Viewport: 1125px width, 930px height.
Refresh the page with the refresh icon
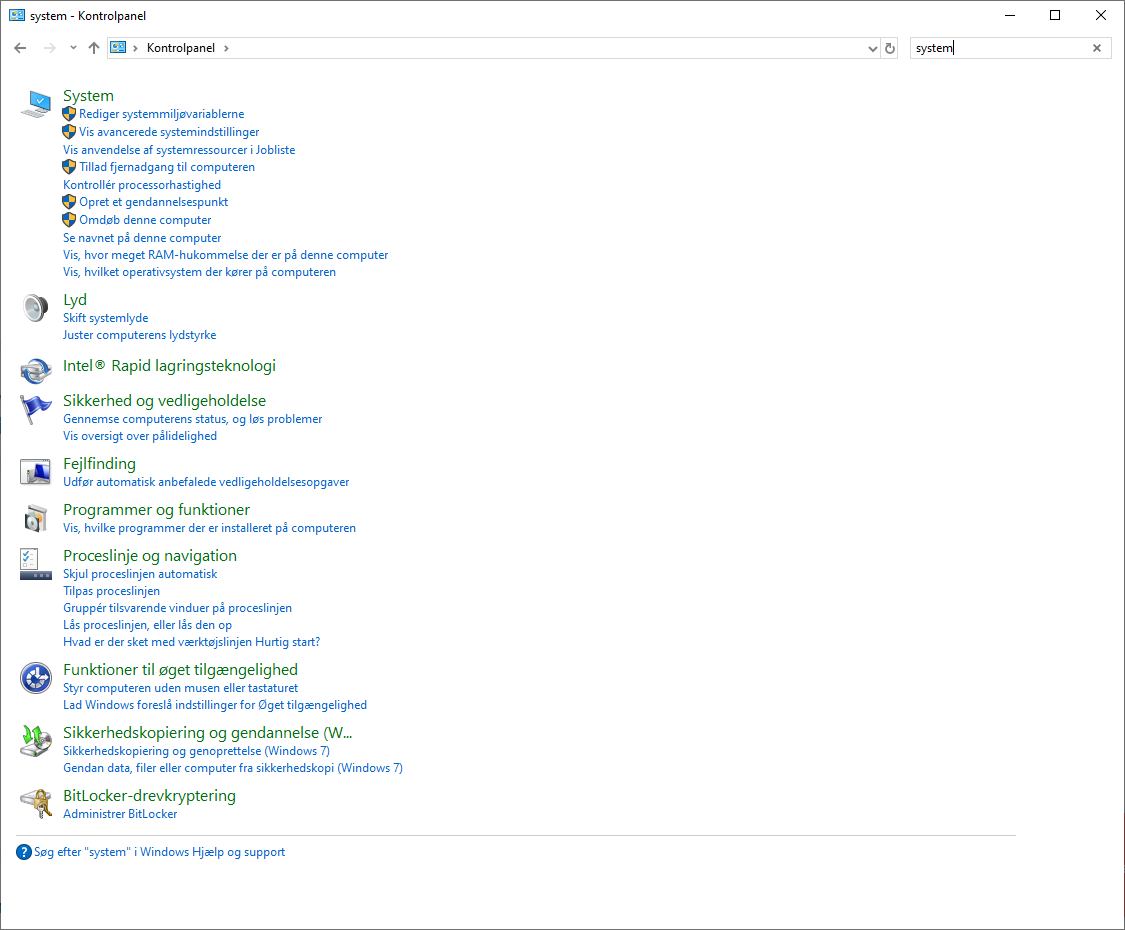coord(889,47)
